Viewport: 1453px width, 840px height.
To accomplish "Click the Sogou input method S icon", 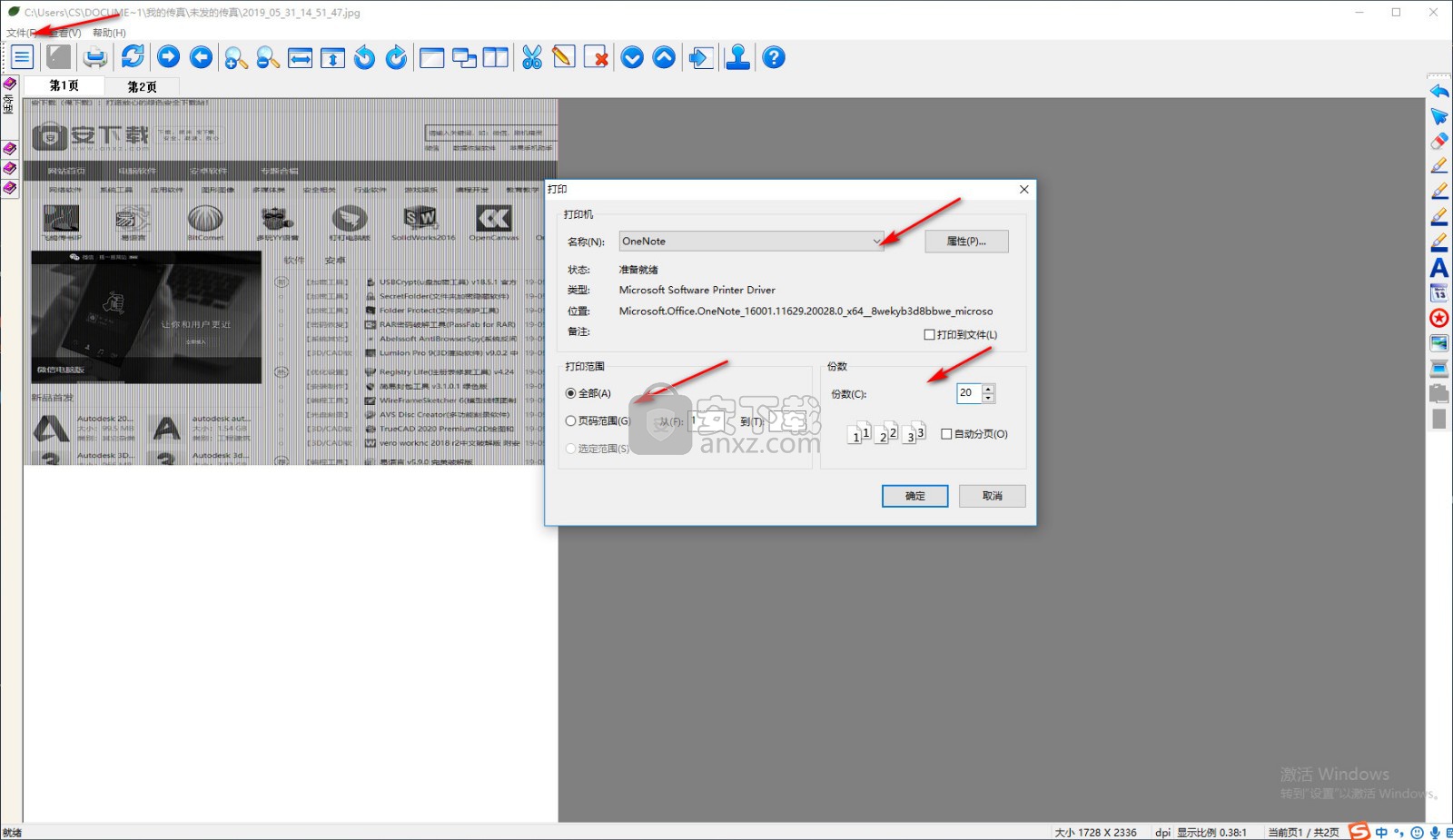I will click(1359, 832).
